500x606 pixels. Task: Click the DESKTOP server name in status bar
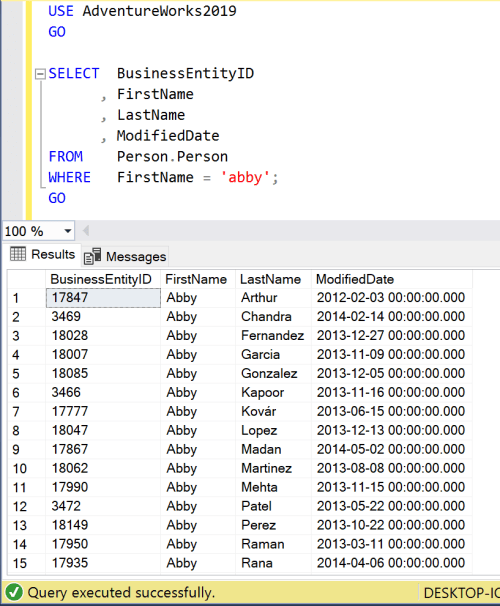tap(461, 593)
